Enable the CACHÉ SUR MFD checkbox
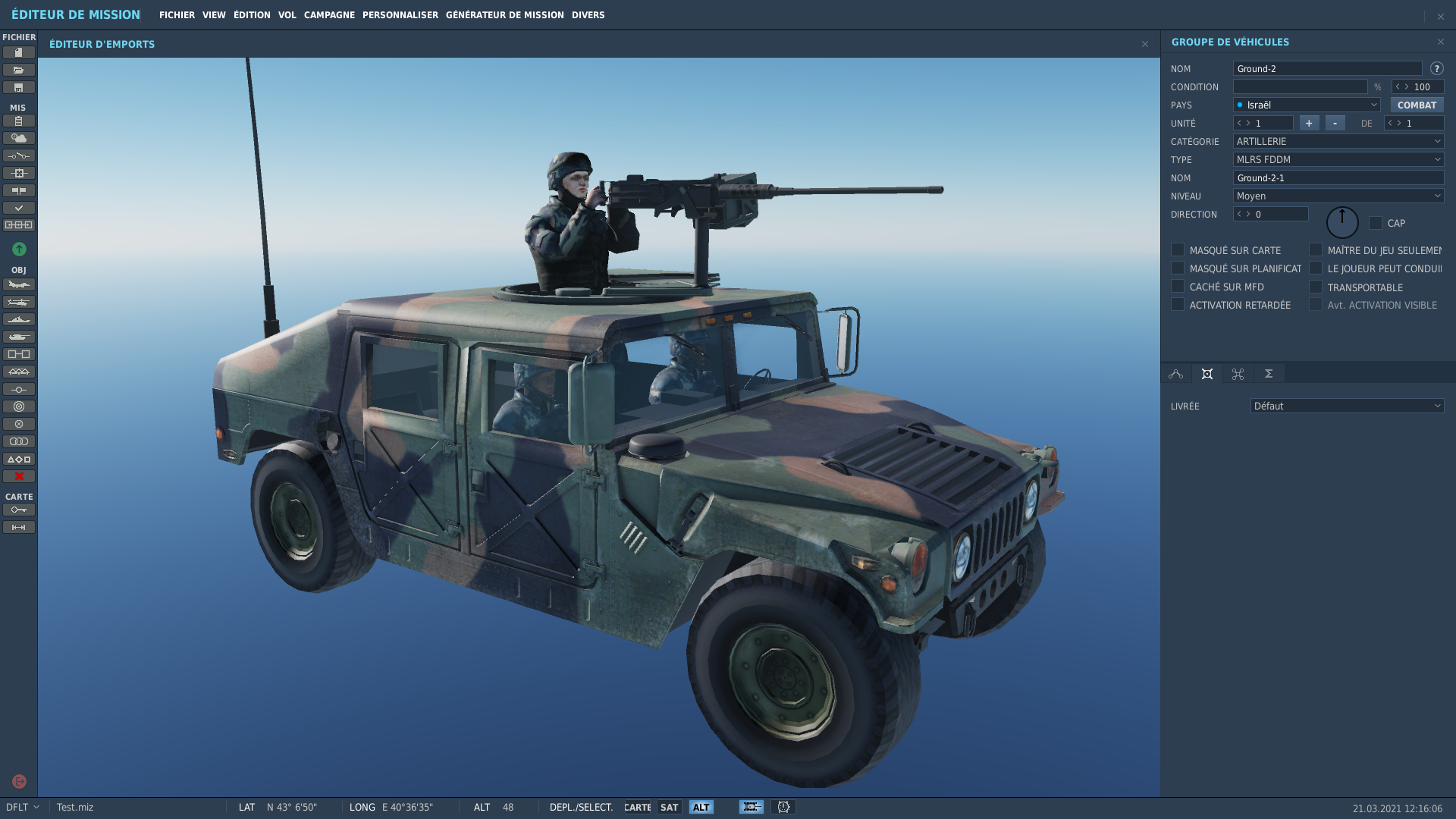The height and width of the screenshot is (819, 1456). (x=1178, y=286)
